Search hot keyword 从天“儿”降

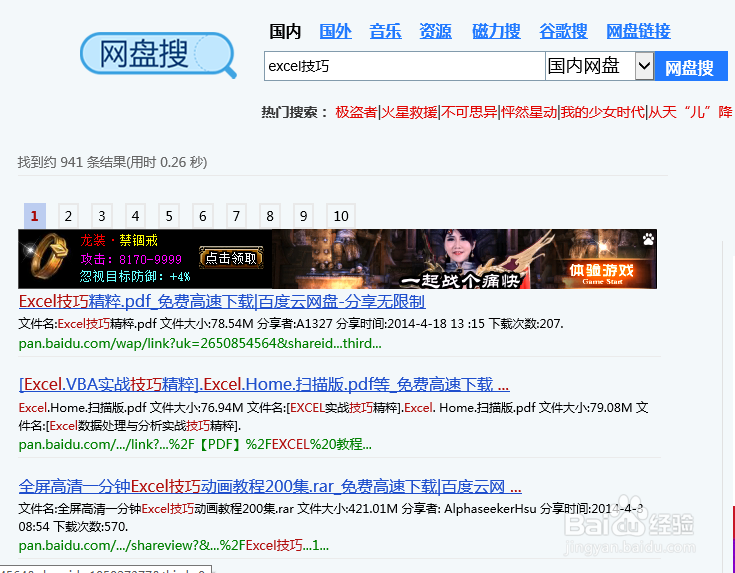pyautogui.click(x=690, y=112)
